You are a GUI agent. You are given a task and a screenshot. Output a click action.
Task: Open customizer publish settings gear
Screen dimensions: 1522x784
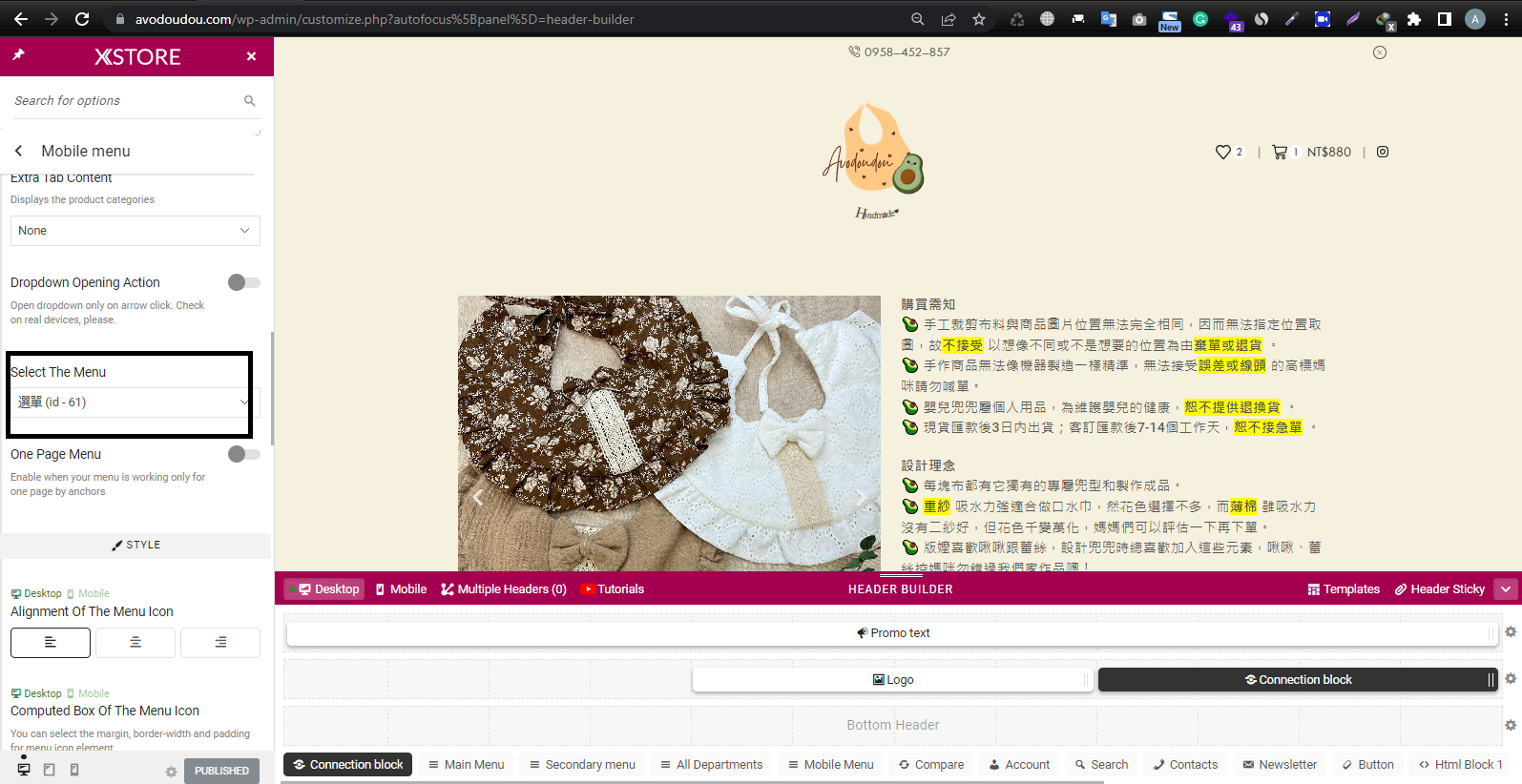171,772
